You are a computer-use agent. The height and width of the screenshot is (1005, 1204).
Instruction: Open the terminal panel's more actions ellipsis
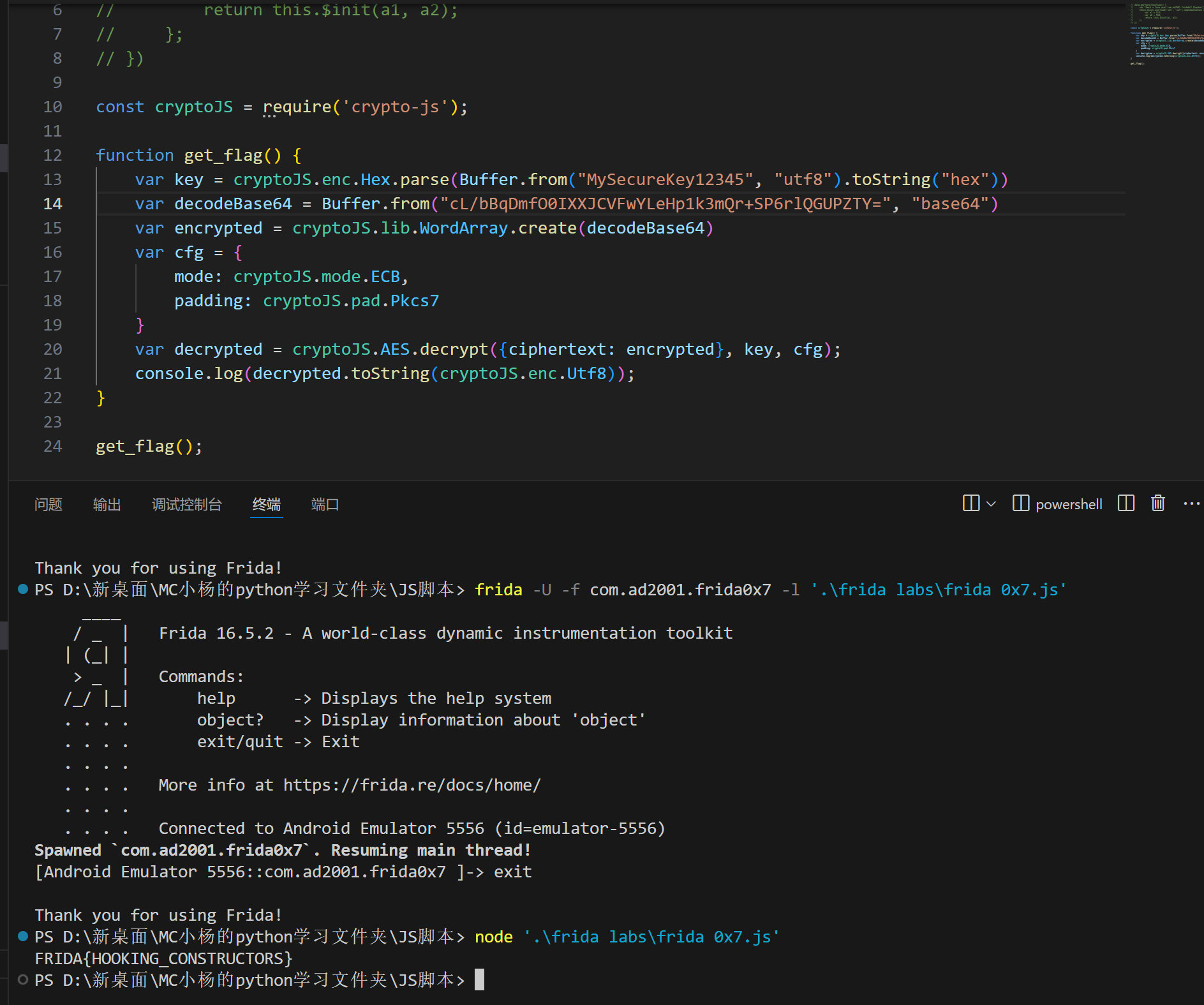coord(1191,503)
